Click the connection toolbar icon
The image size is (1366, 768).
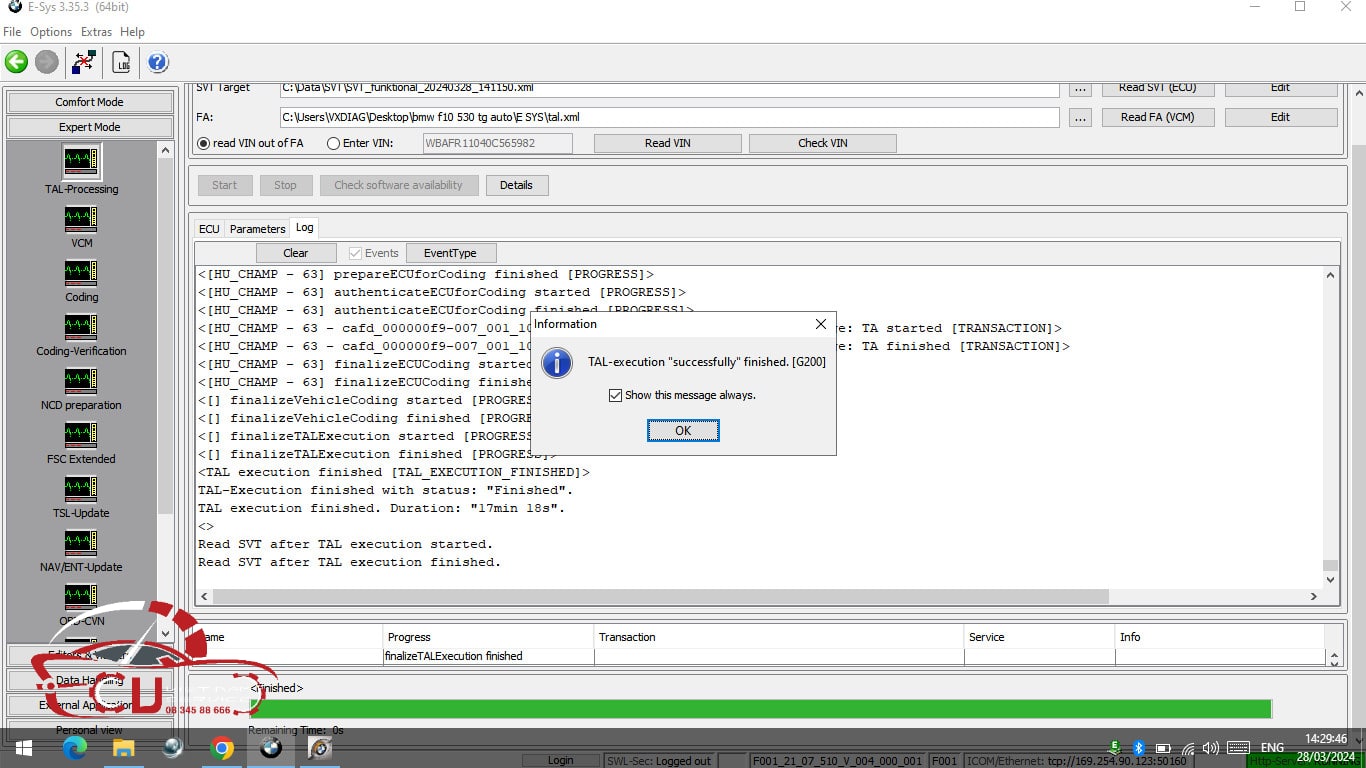point(85,62)
